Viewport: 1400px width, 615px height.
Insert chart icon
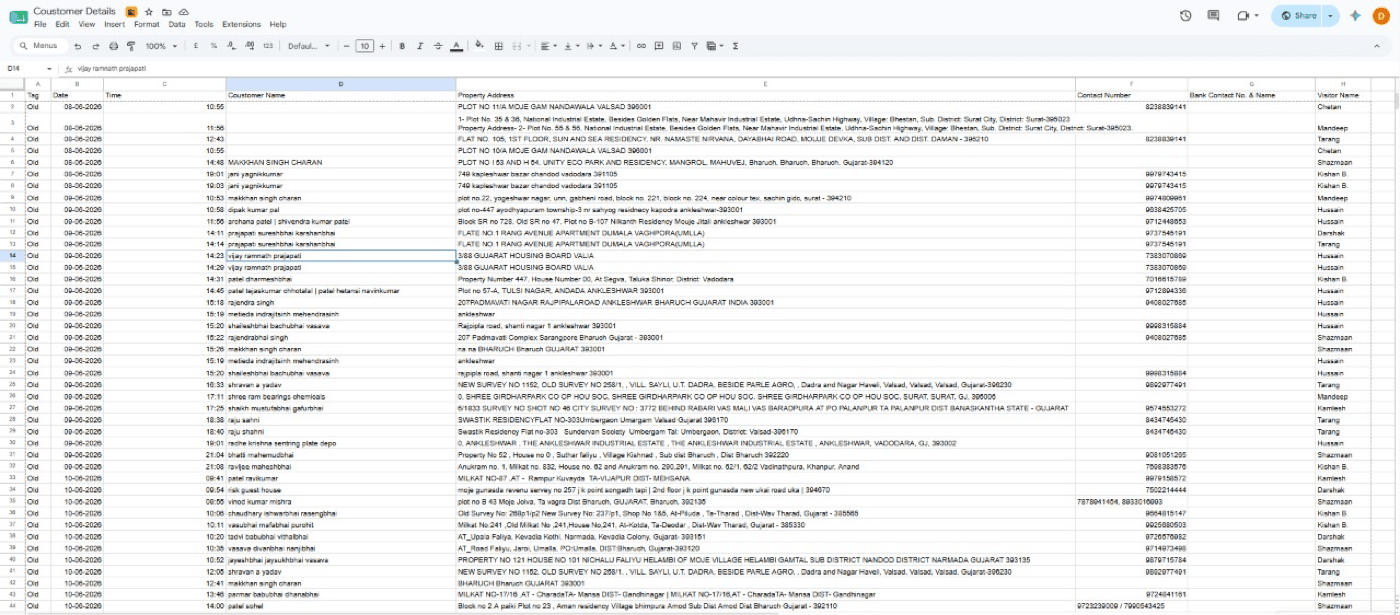coord(677,46)
